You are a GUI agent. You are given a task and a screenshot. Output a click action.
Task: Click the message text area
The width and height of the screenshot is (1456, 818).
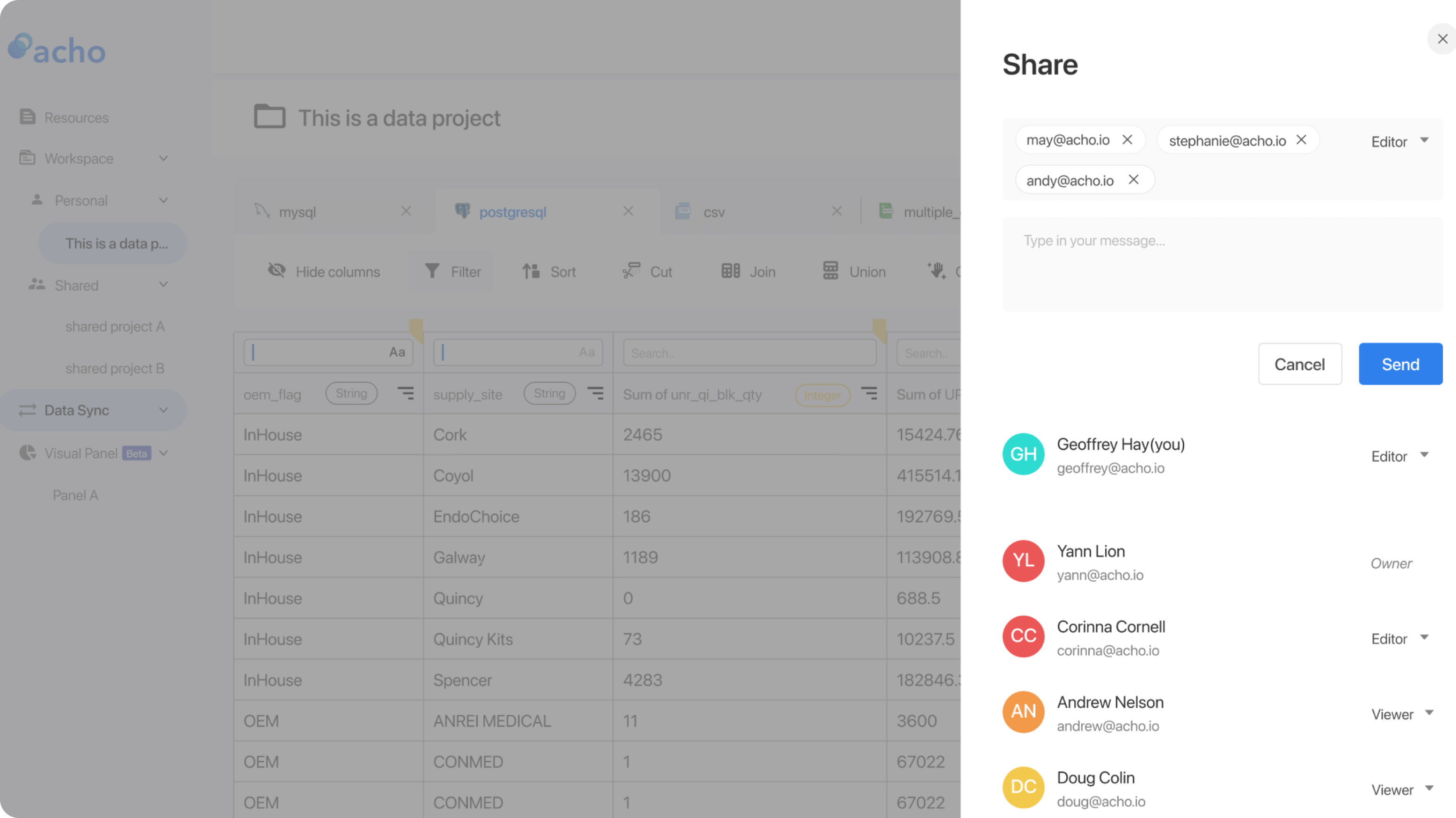1222,264
